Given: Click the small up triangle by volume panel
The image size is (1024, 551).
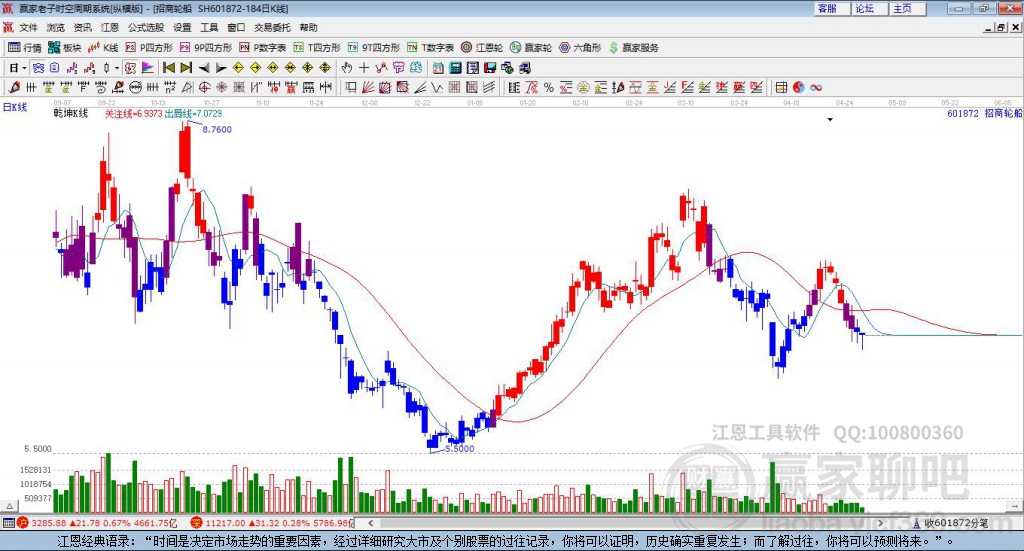Looking at the screenshot, I should 10,506.
